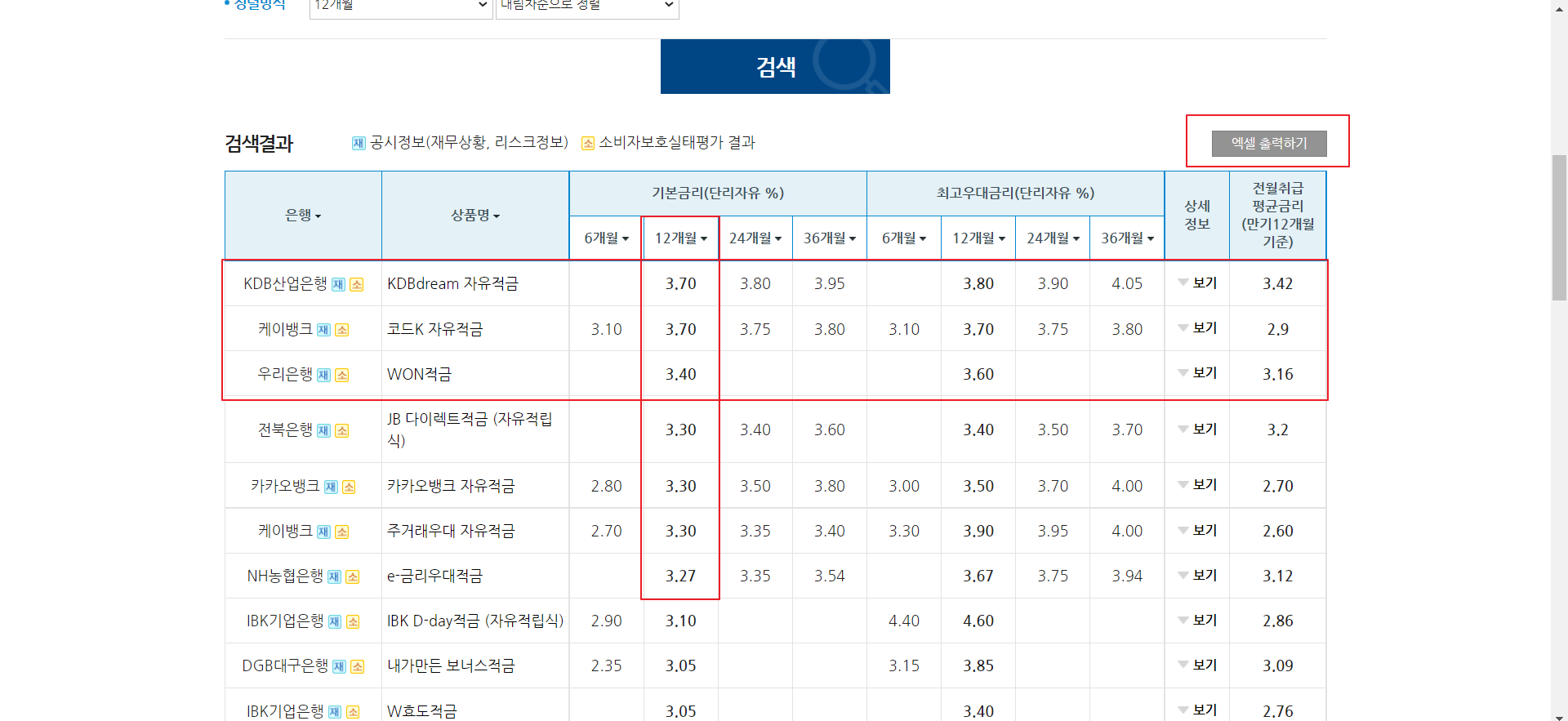1568x721 pixels.
Task: Sort by 기본금리 12개월 column
Action: pyautogui.click(x=680, y=238)
